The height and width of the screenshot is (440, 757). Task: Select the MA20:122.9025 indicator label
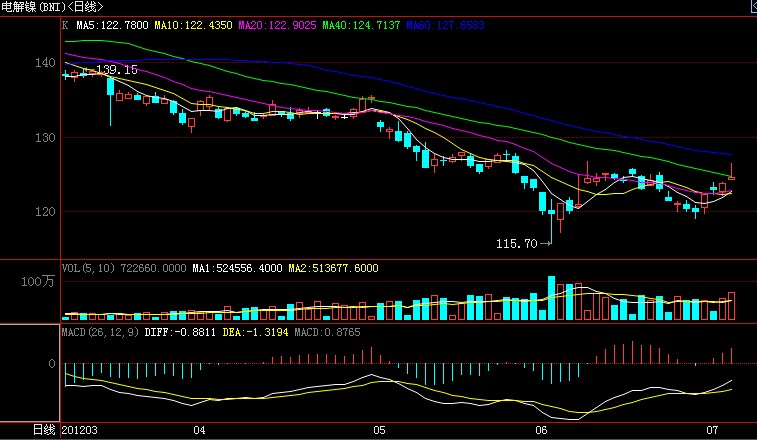coord(277,25)
